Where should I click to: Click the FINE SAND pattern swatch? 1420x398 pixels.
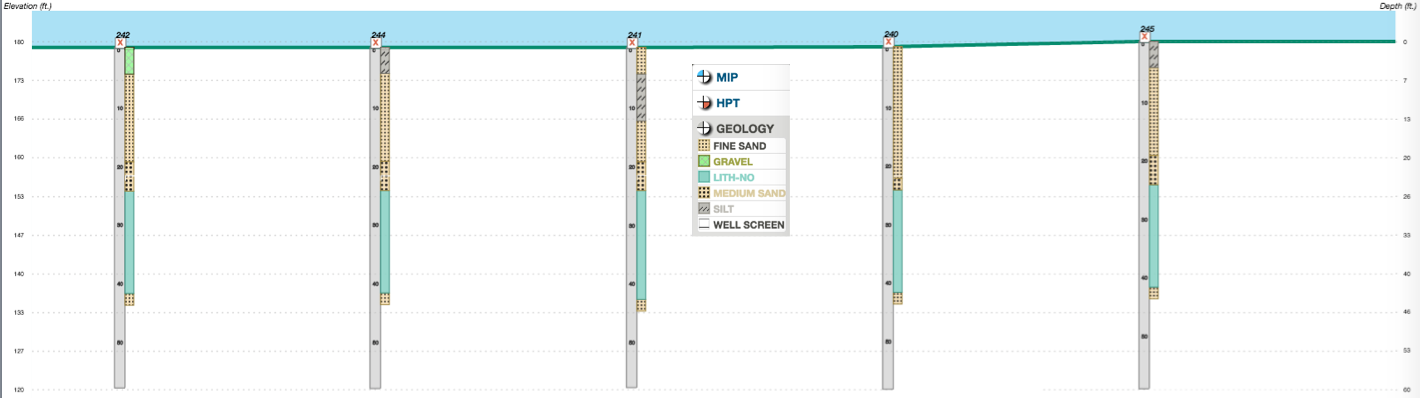704,146
